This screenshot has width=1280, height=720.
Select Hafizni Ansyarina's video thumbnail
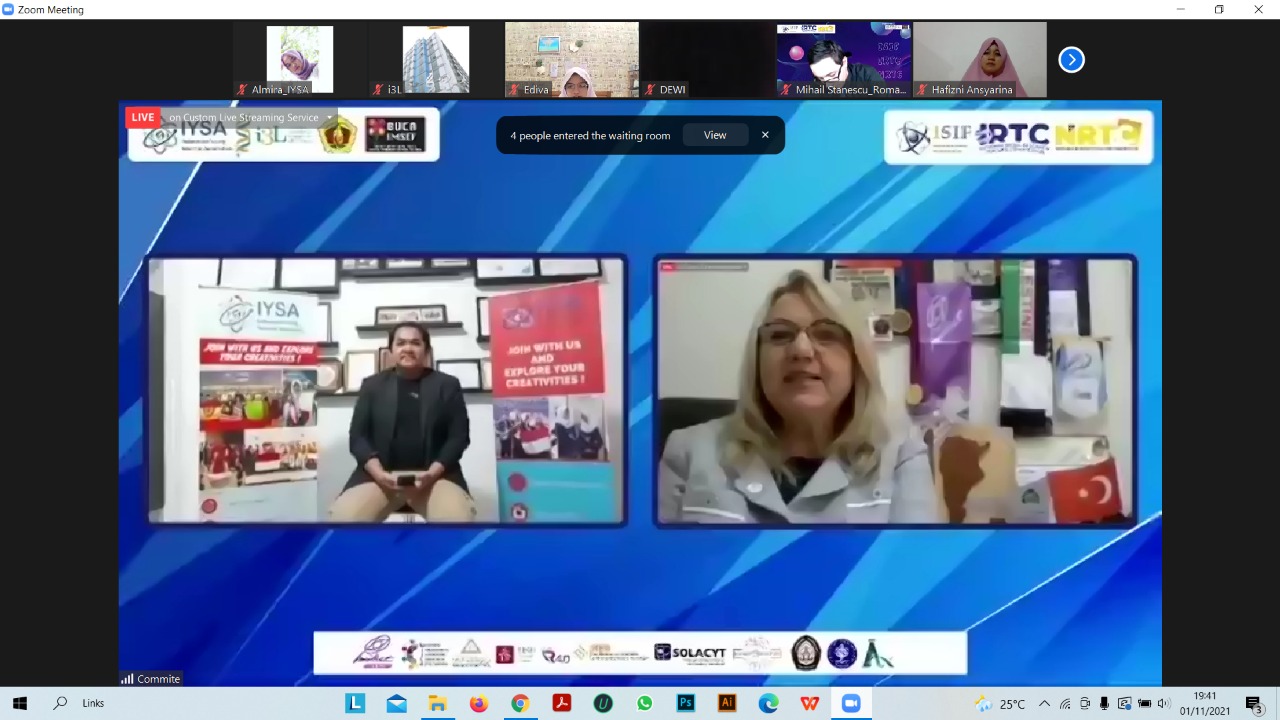point(979,60)
